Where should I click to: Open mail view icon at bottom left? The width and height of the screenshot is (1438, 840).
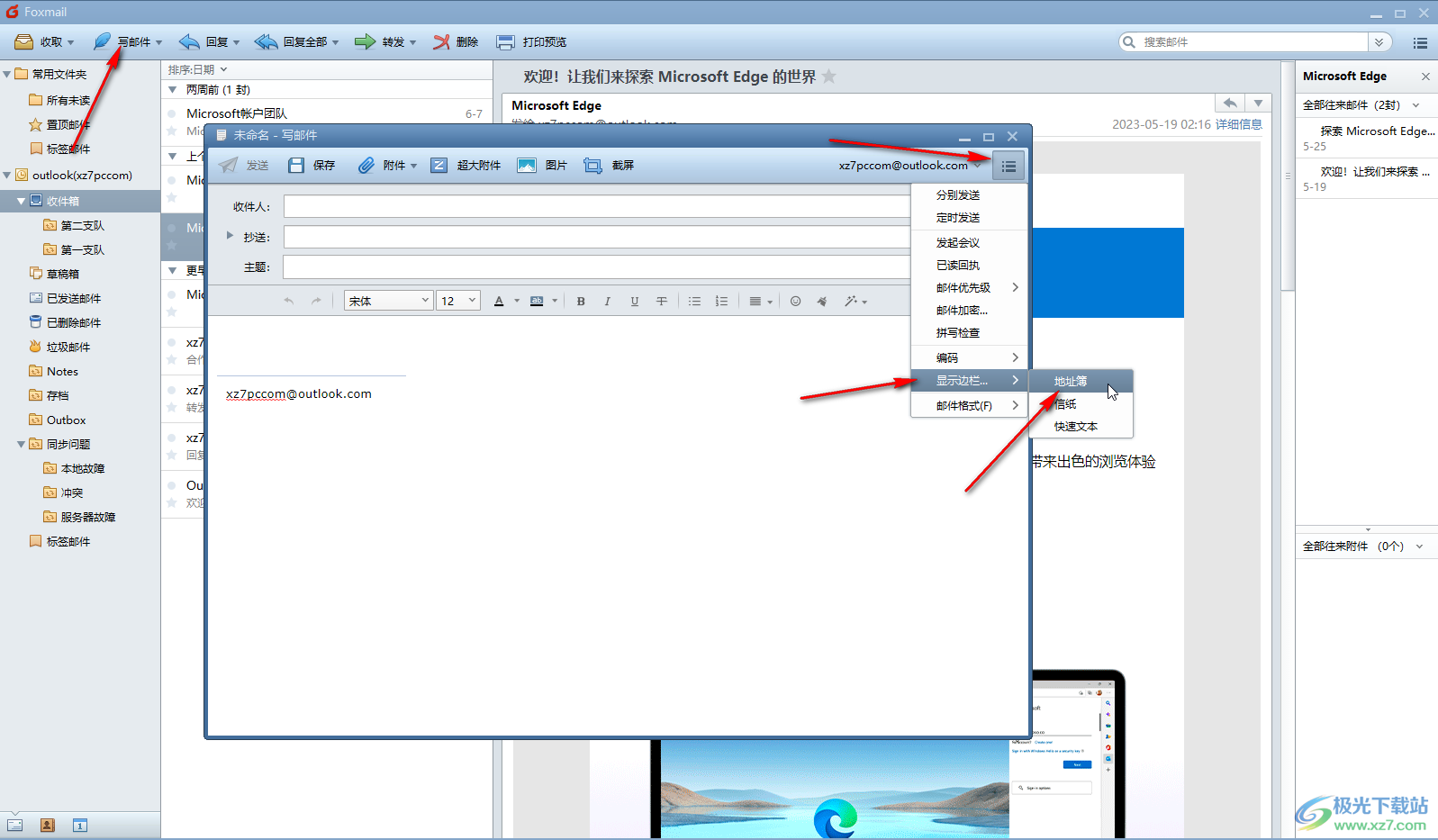(x=14, y=825)
